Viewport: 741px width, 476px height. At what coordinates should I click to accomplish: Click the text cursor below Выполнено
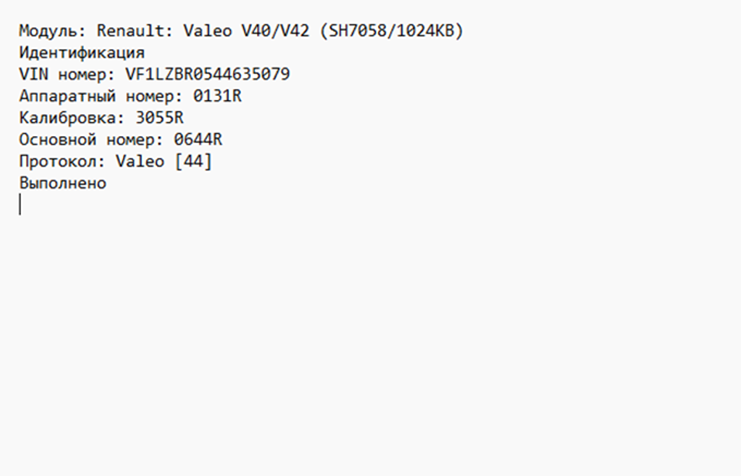pos(20,205)
